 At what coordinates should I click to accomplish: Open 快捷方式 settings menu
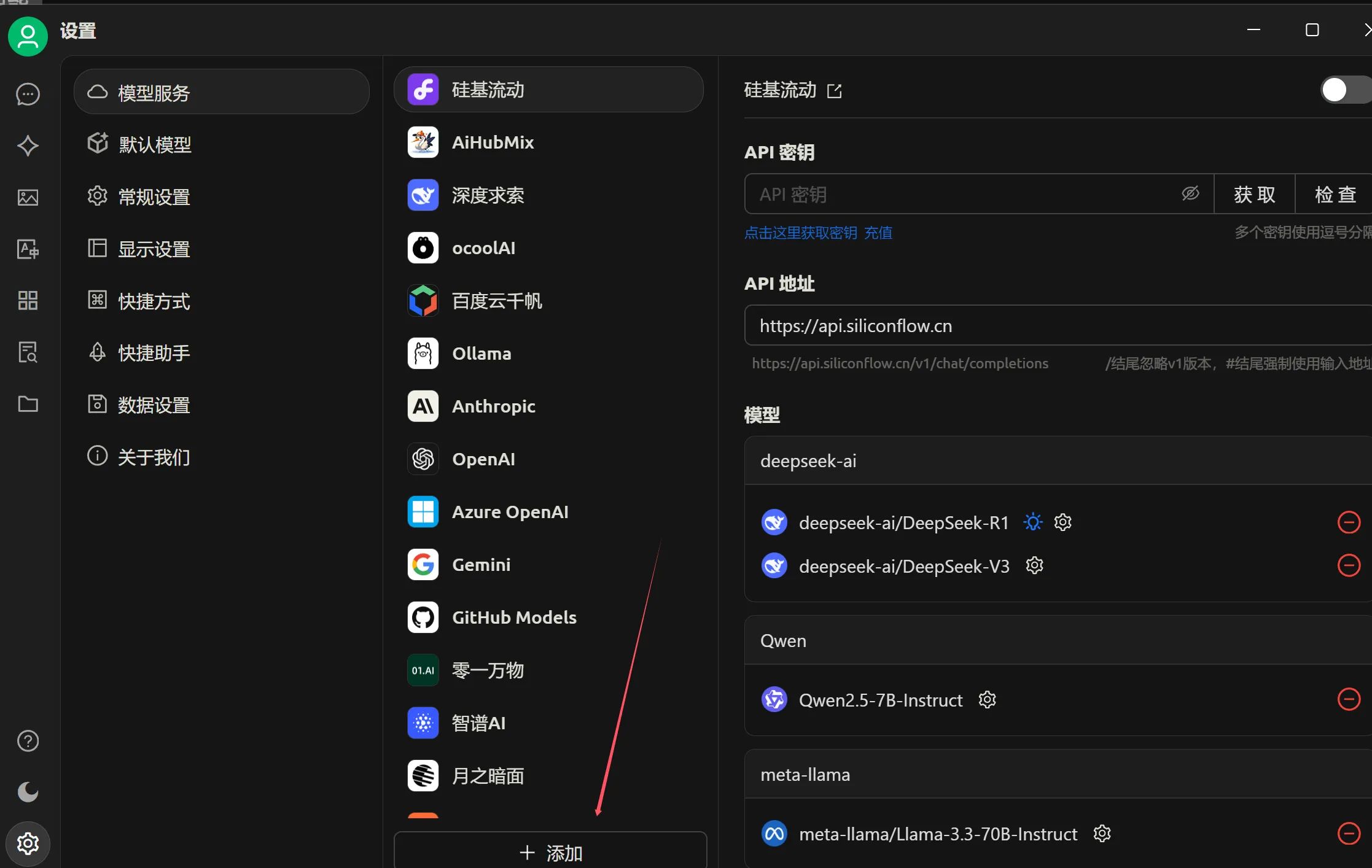coord(221,301)
